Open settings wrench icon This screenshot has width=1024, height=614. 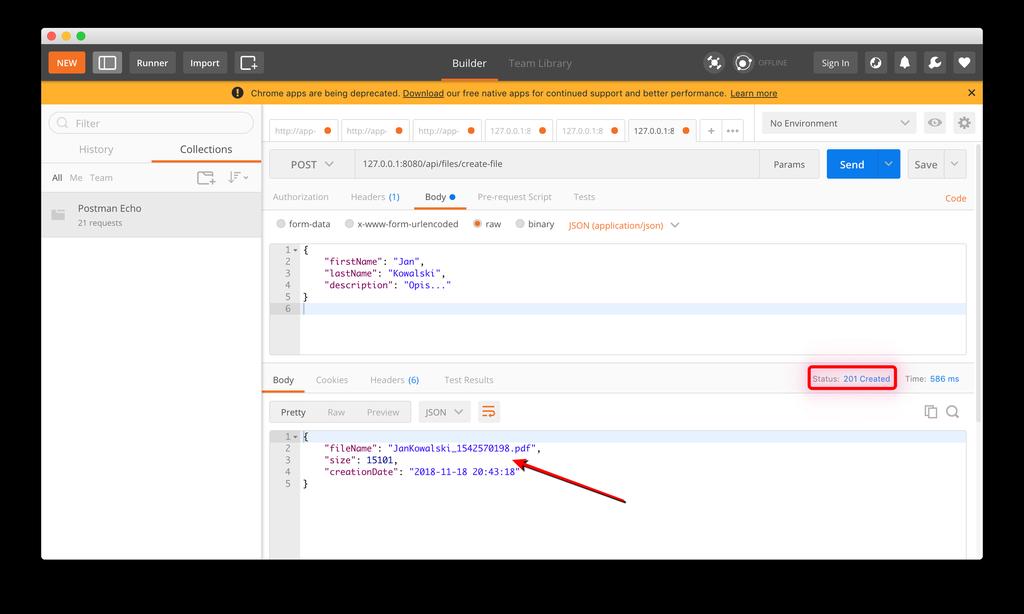(x=935, y=63)
